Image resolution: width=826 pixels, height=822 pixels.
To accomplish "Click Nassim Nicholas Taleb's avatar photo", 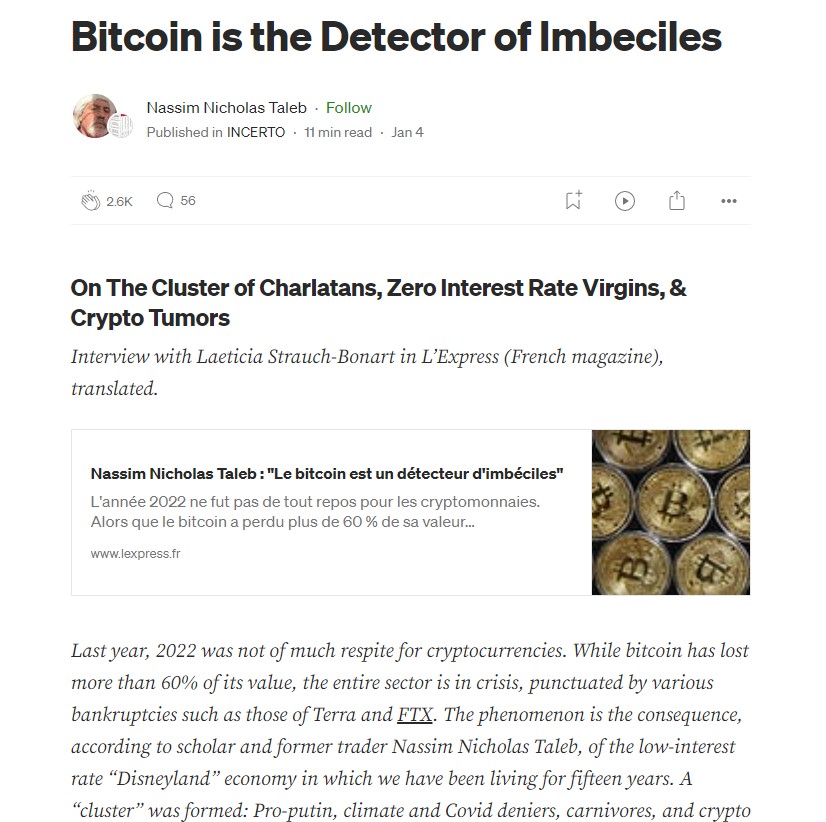I will (x=94, y=116).
